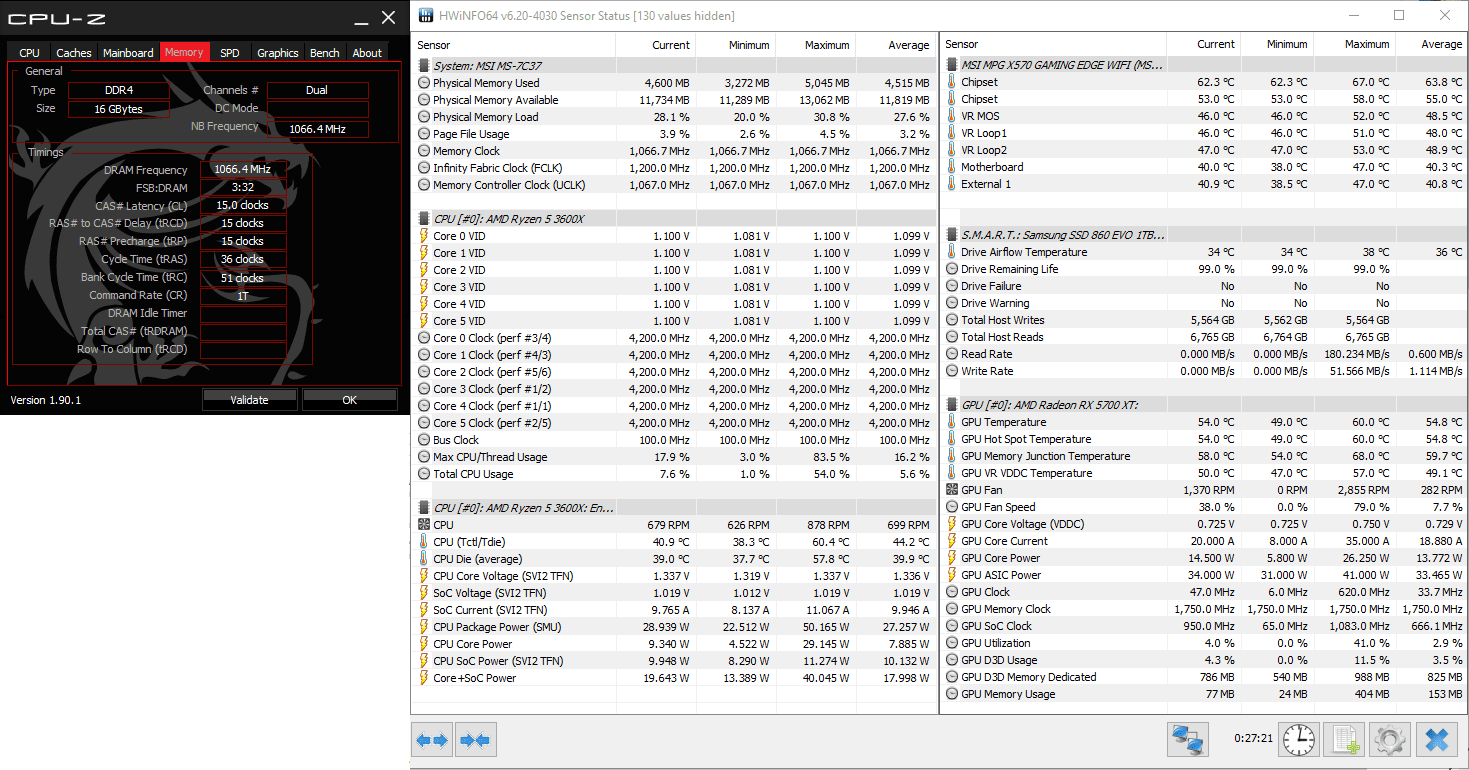Image resolution: width=1469 pixels, height=770 pixels.
Task: Select the Physical Memory Load row
Action: [674, 117]
